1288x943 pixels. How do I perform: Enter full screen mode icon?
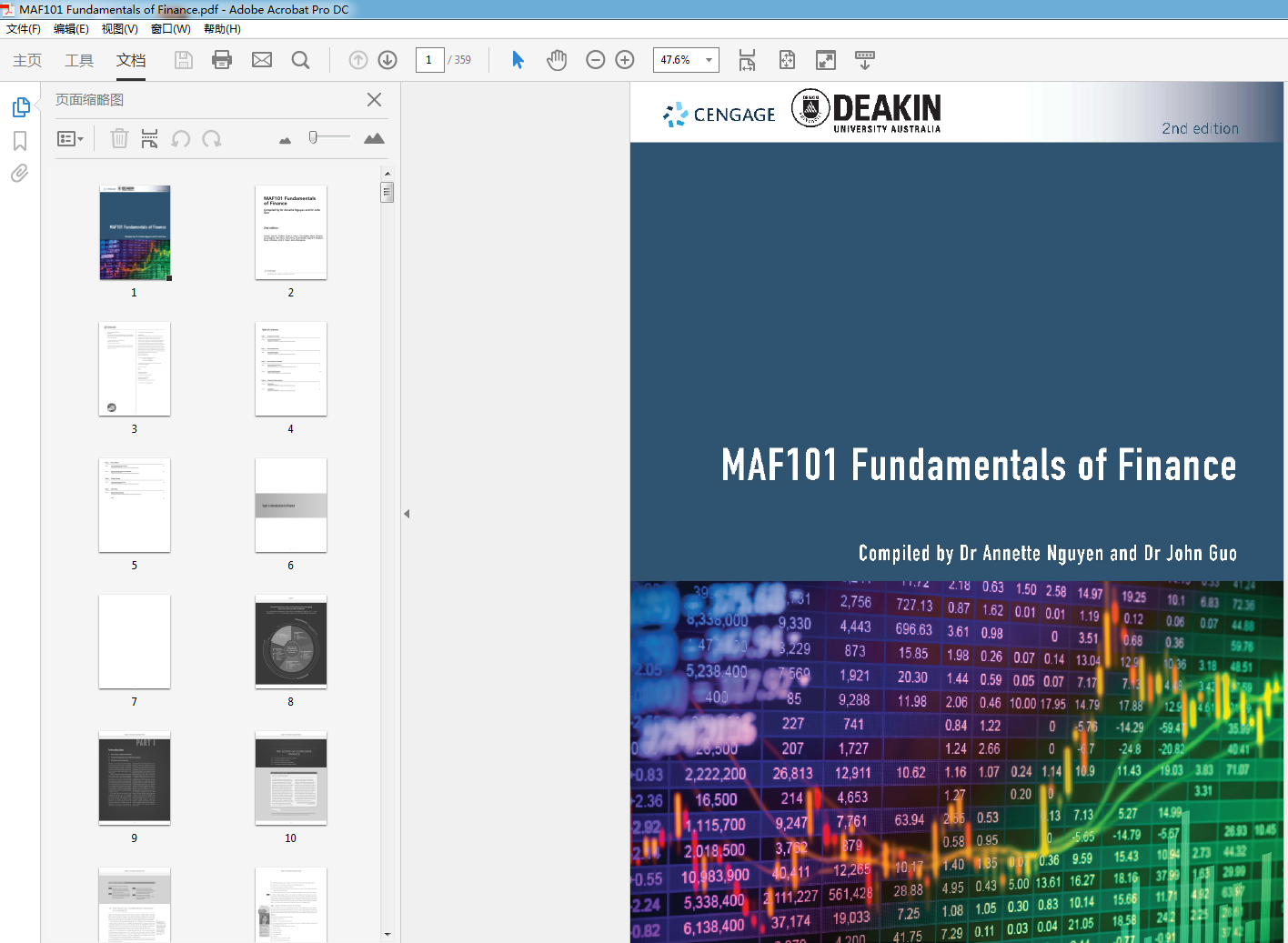point(826,60)
